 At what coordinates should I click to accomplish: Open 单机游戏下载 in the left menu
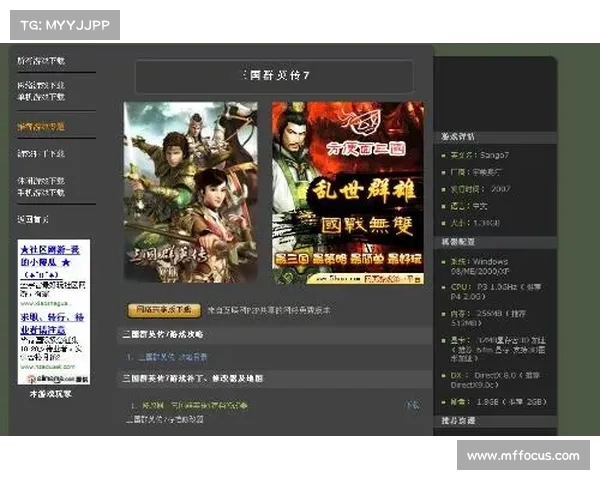coord(41,97)
